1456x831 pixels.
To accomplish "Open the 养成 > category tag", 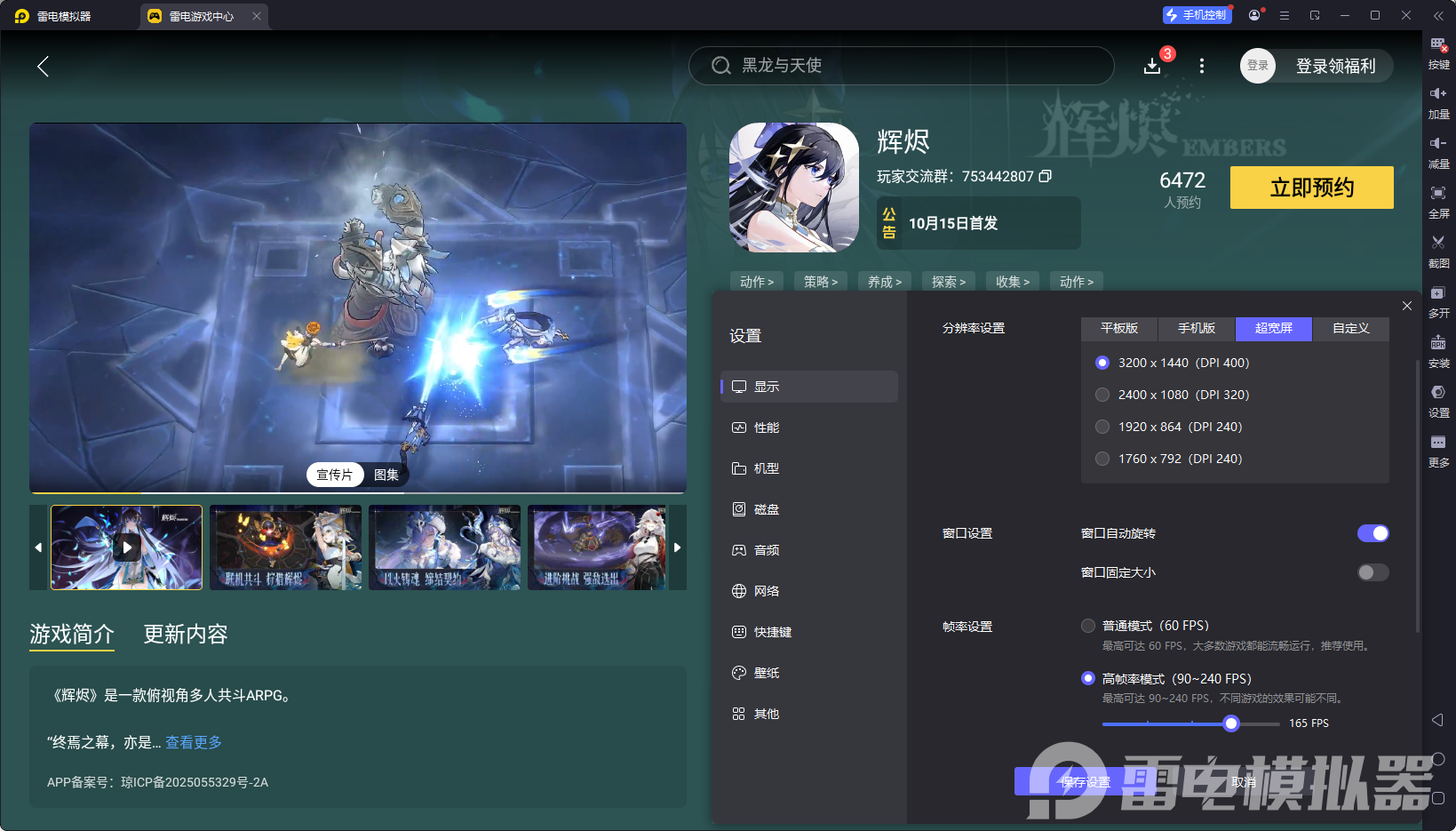I will (885, 282).
